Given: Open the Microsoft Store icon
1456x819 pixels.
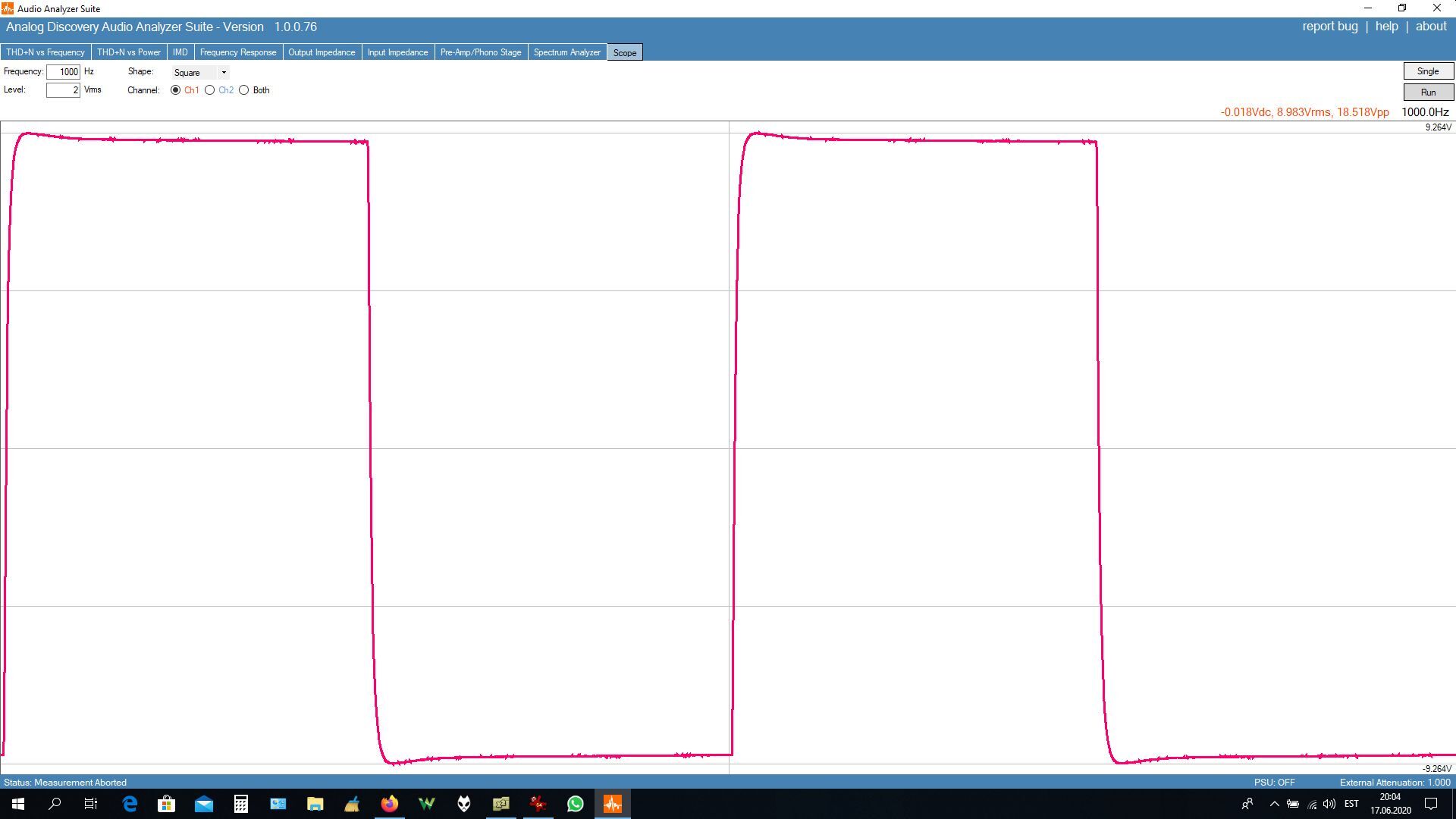Looking at the screenshot, I should [166, 804].
